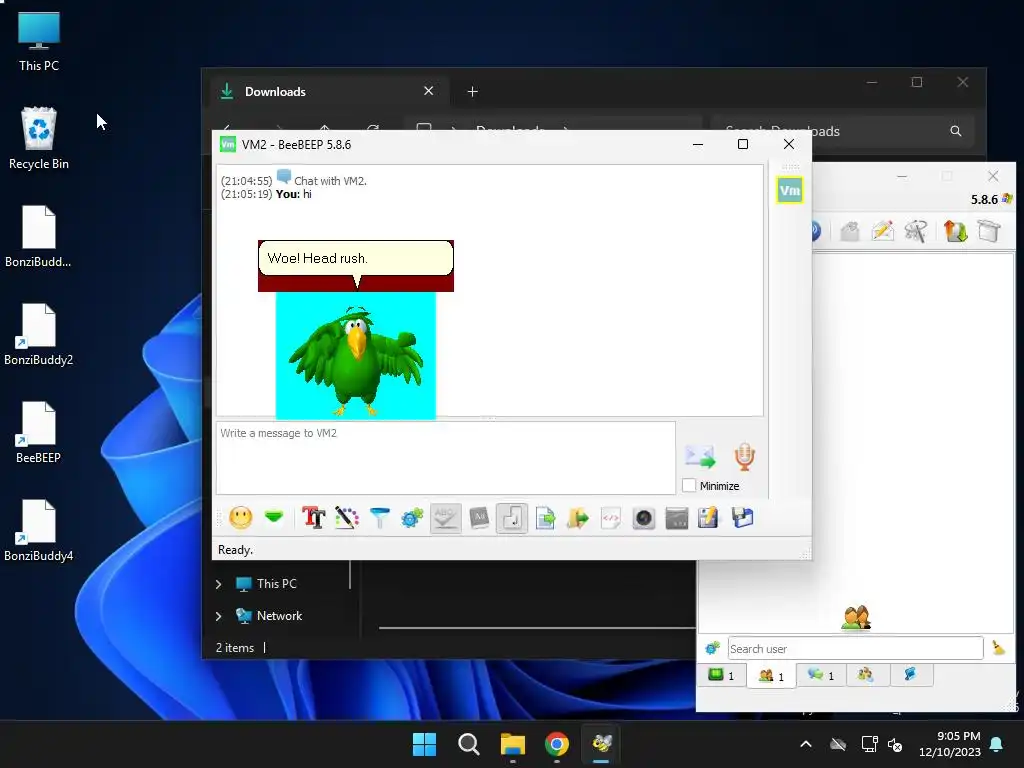Select the This PC desktop icon
This screenshot has width=1024, height=768.
tap(39, 40)
